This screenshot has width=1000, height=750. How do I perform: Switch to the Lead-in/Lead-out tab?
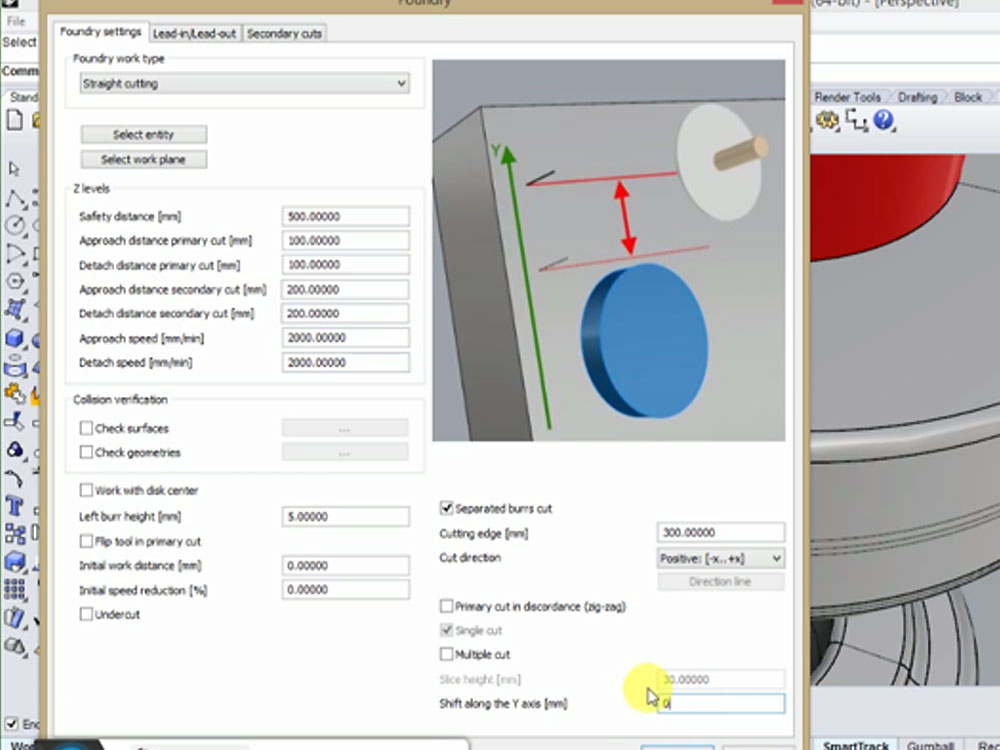[195, 34]
